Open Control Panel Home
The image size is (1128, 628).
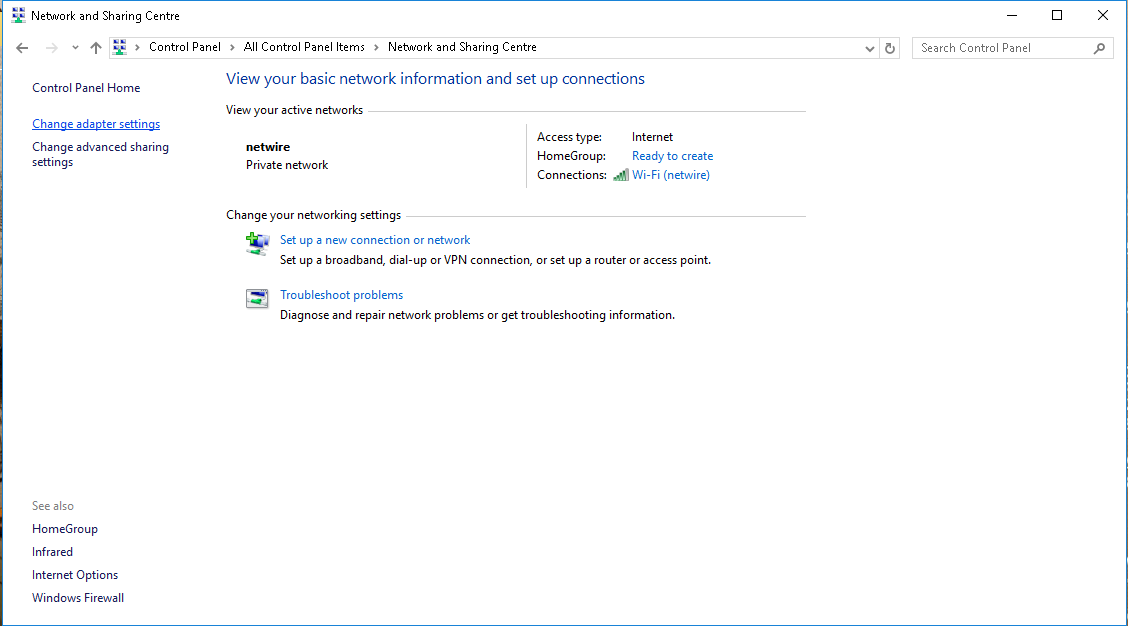click(86, 88)
